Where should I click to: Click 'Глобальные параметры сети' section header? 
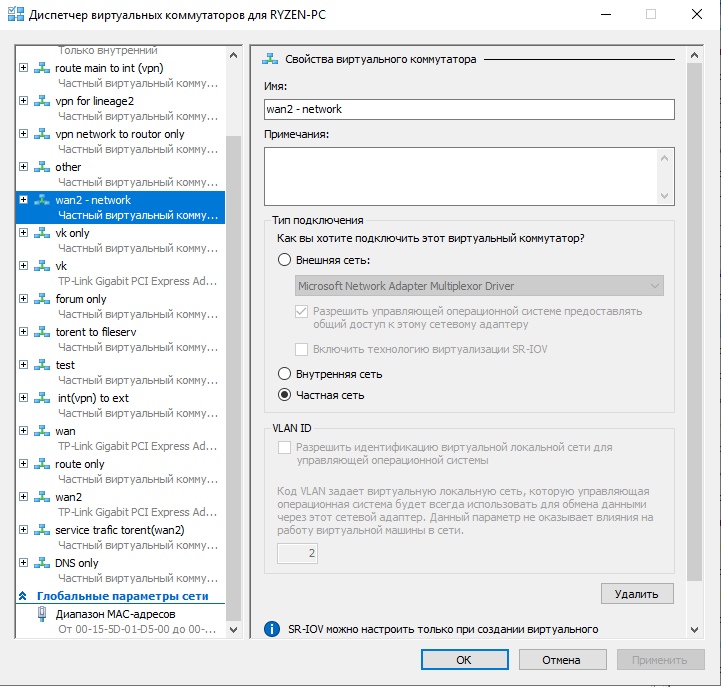(122, 596)
